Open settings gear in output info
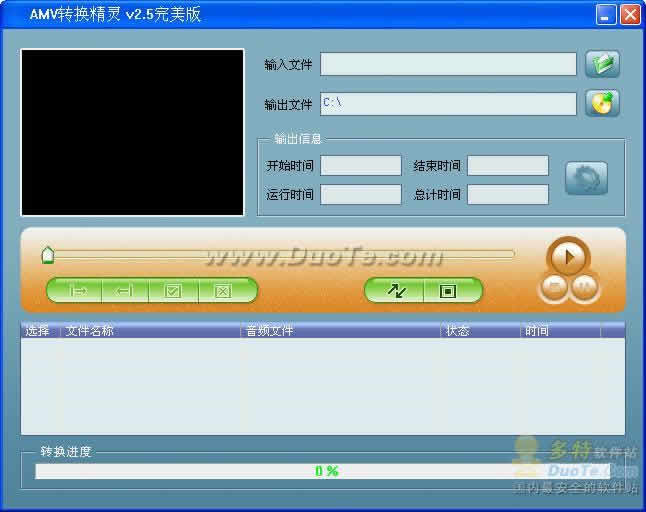646x512 pixels. pos(586,178)
